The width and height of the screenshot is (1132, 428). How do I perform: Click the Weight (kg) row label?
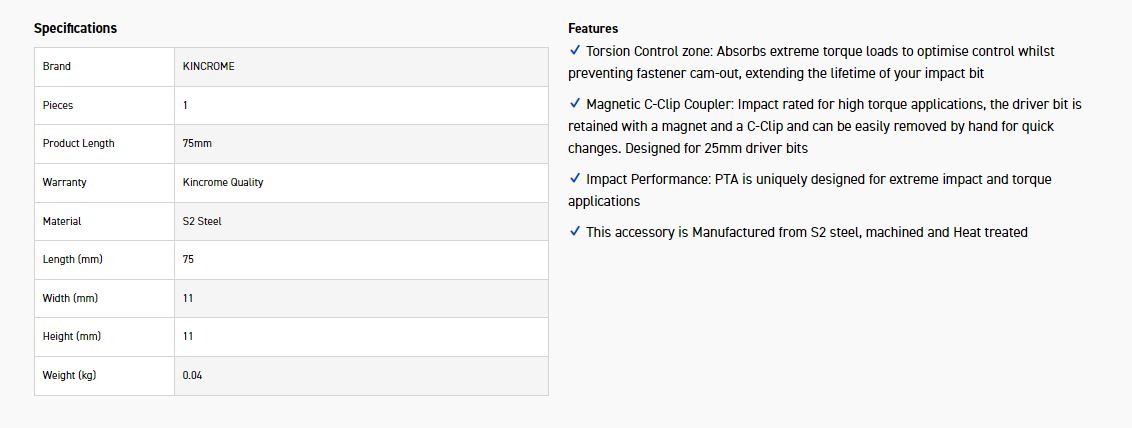(x=69, y=375)
